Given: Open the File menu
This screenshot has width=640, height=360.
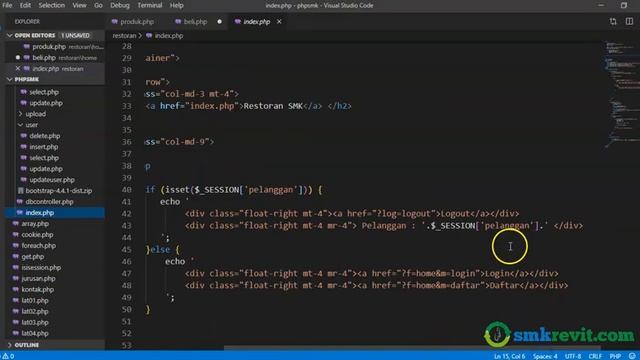Looking at the screenshot, I should click(7, 5).
